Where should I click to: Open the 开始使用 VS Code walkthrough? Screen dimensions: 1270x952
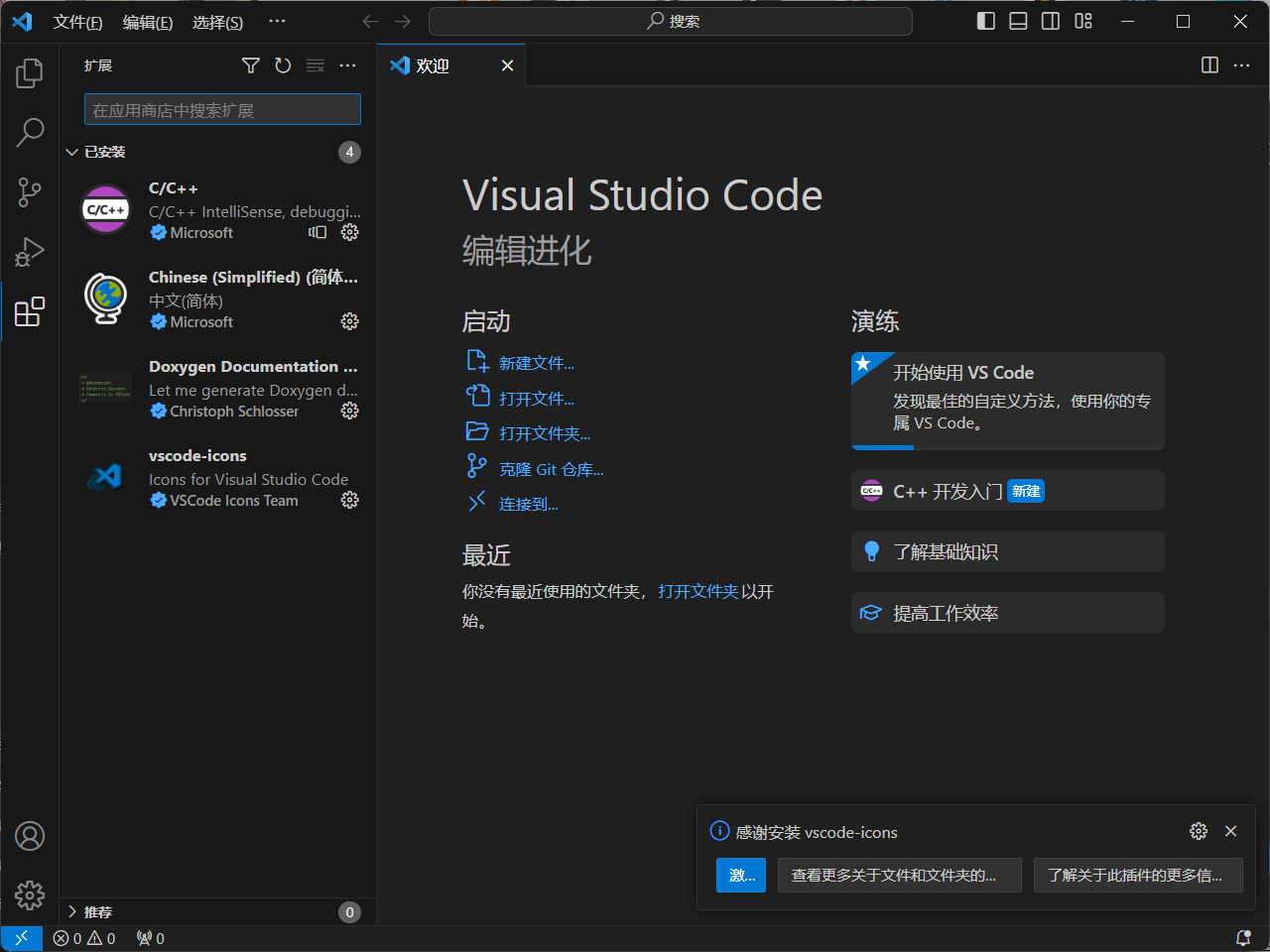click(x=1007, y=401)
